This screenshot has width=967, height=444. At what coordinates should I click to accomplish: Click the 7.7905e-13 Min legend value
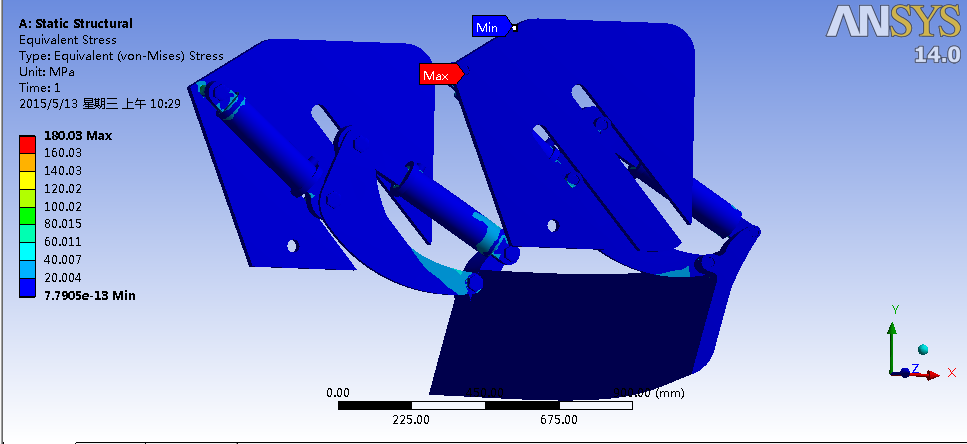coord(89,296)
